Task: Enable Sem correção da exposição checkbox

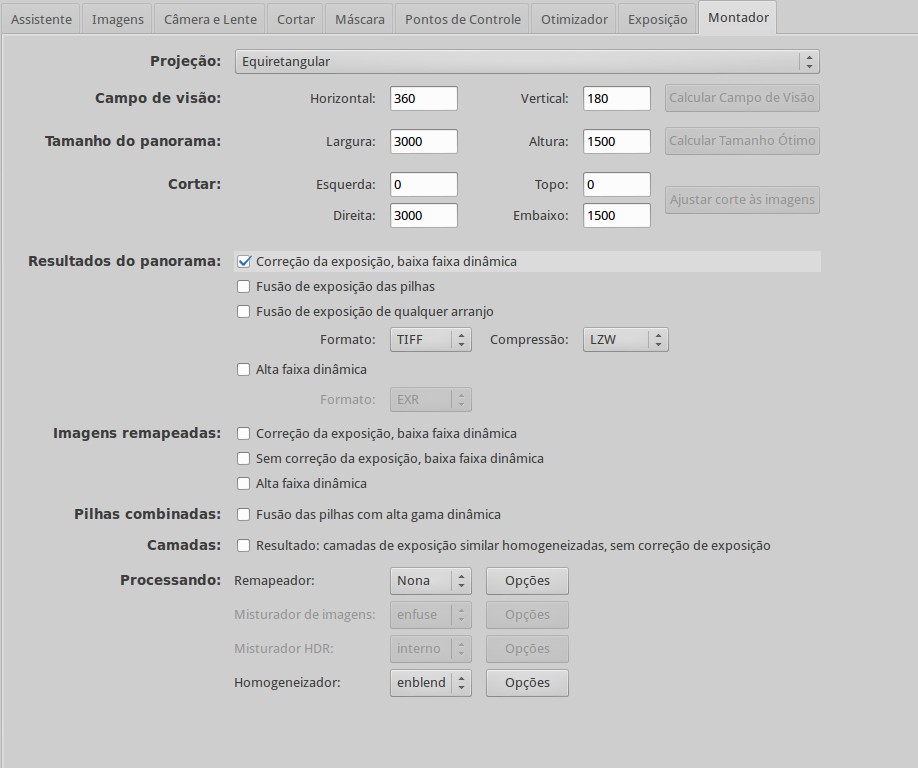Action: 243,459
